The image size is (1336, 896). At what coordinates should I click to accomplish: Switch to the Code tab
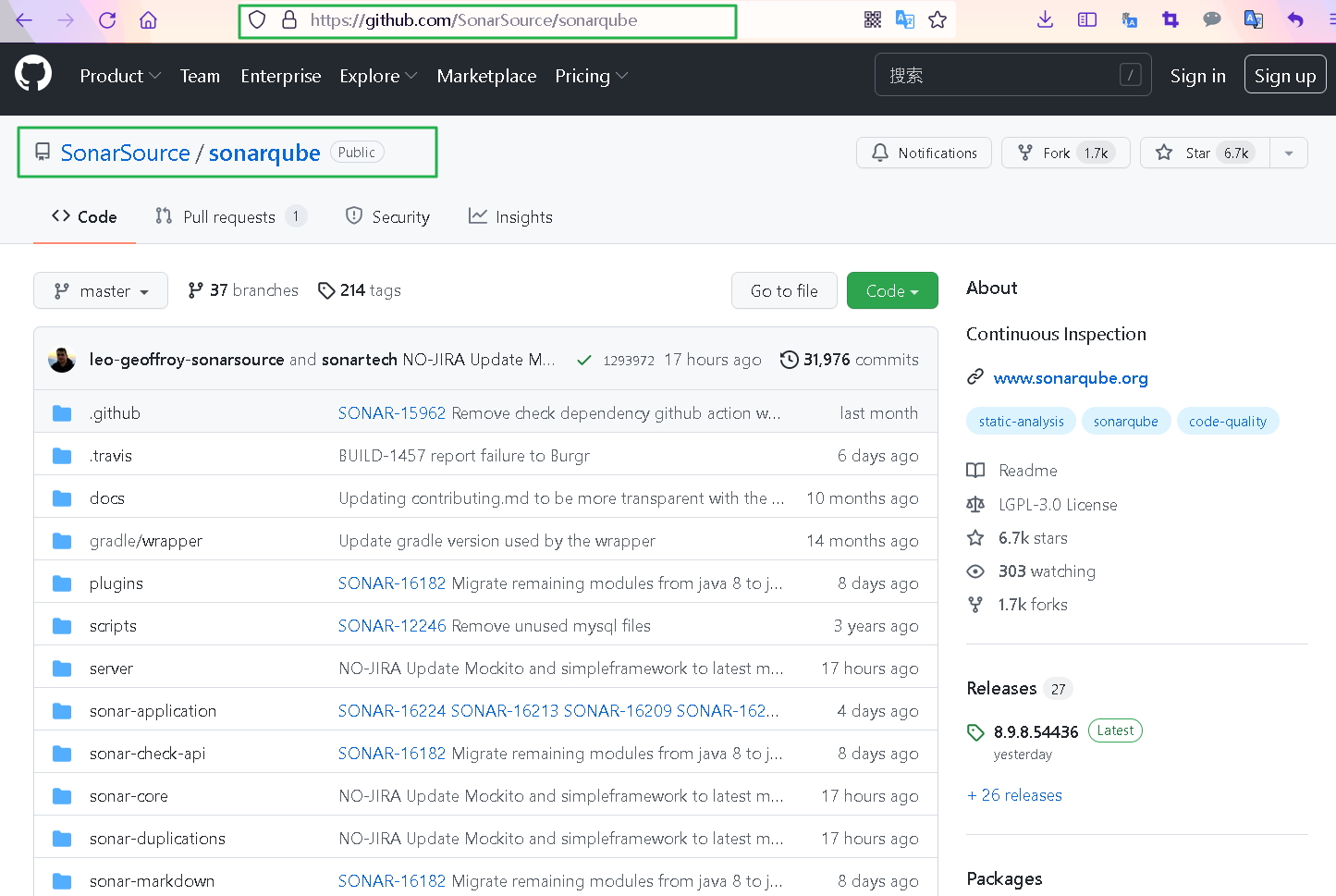pos(84,216)
